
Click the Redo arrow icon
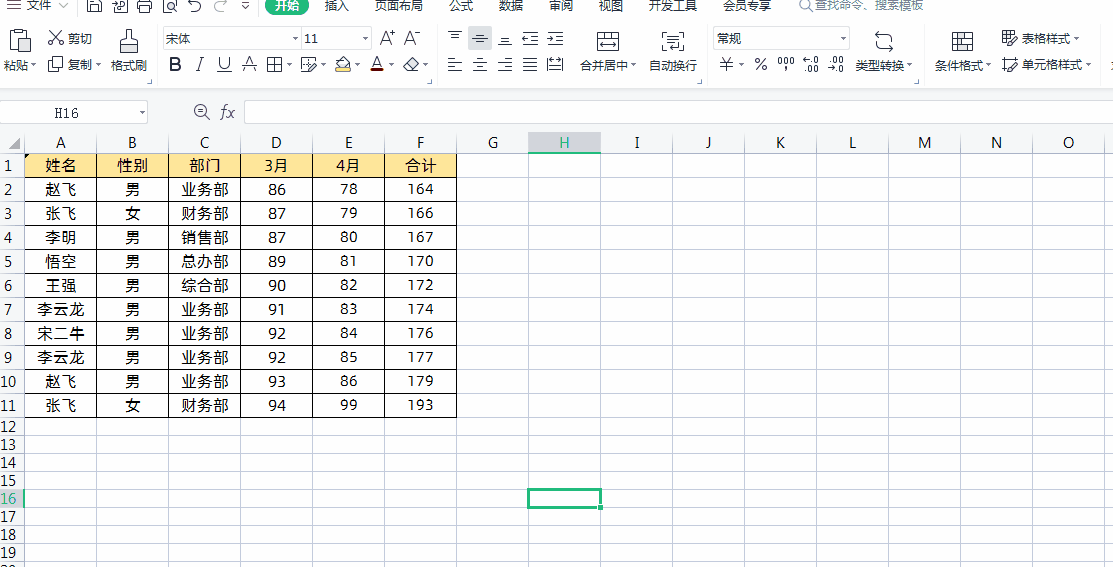click(x=219, y=6)
